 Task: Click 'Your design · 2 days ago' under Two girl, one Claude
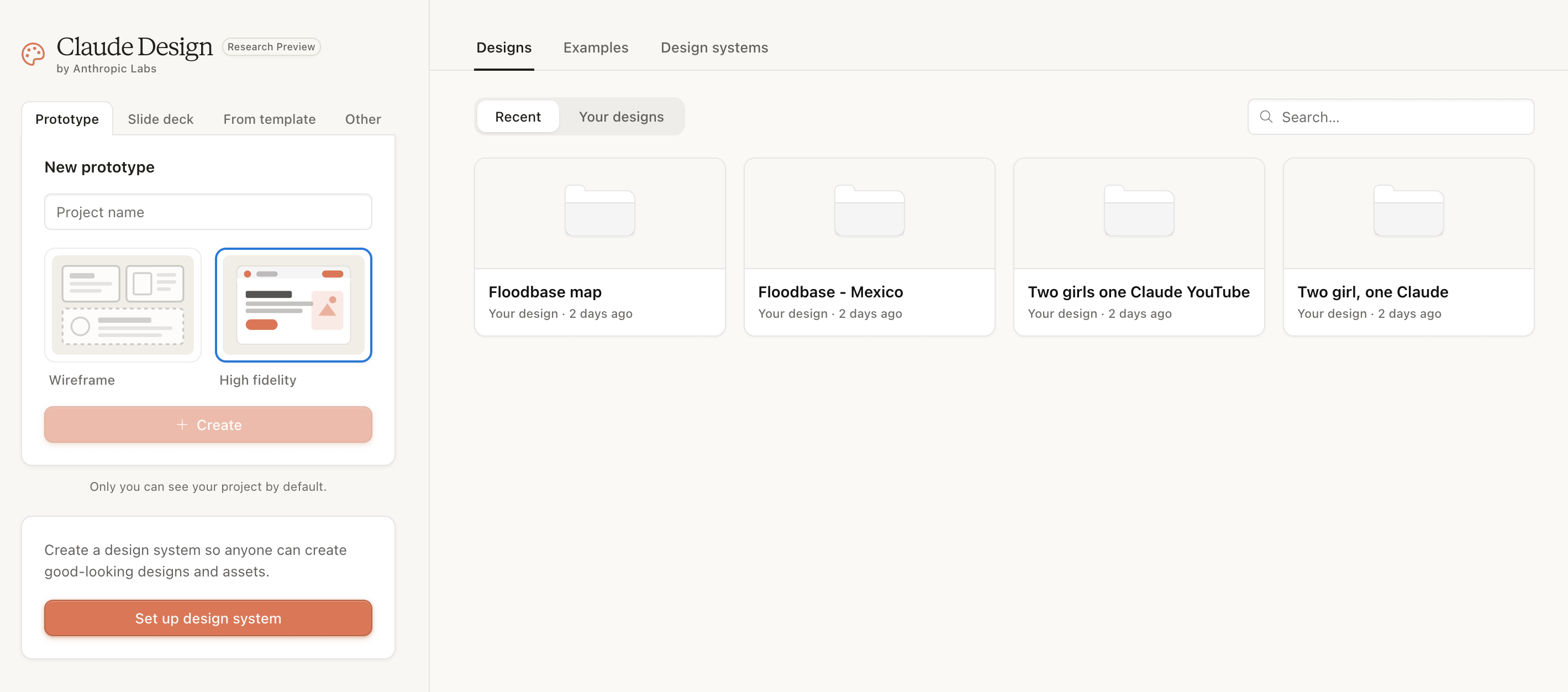[1370, 314]
